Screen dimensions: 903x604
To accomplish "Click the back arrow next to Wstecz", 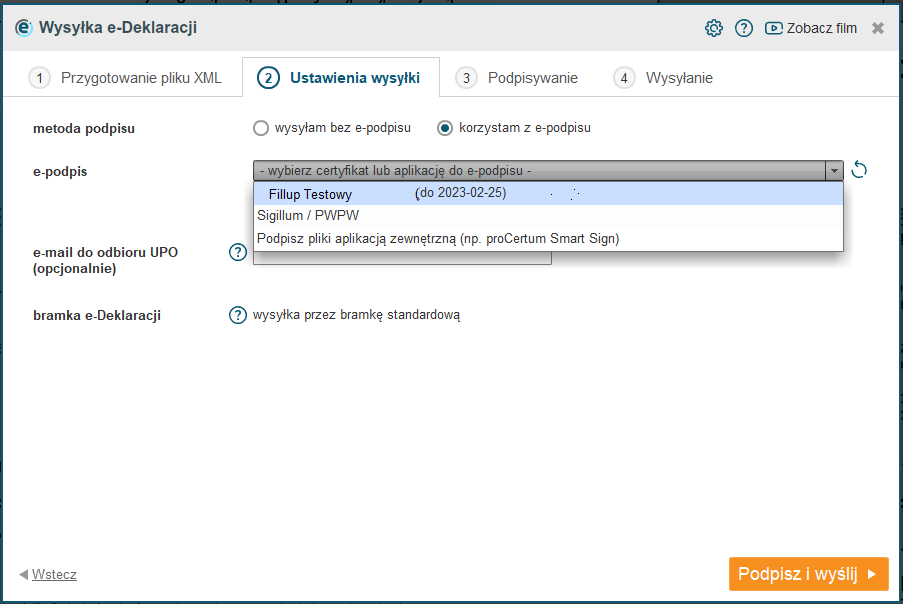I will click(x=24, y=575).
